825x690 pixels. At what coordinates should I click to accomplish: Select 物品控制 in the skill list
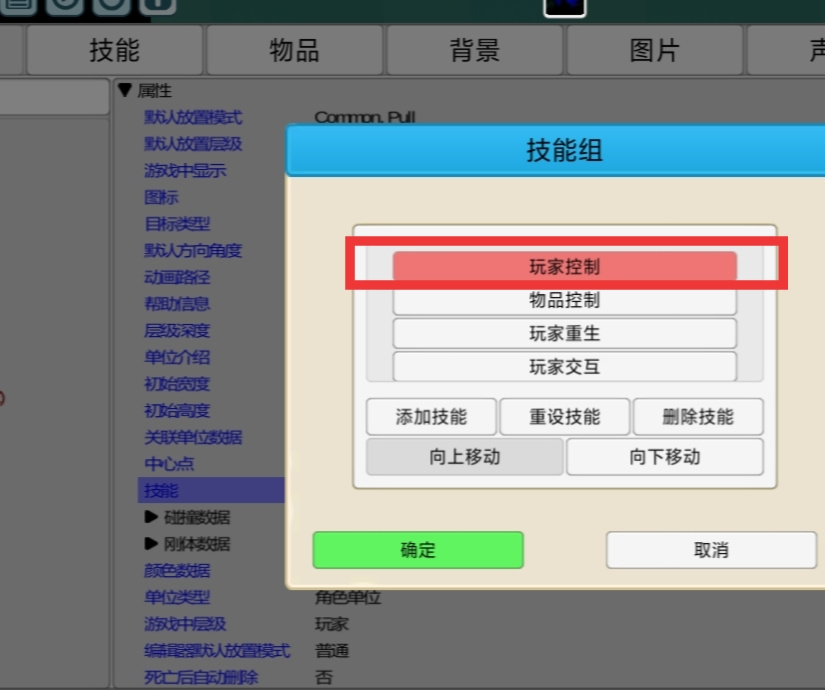[565, 301]
